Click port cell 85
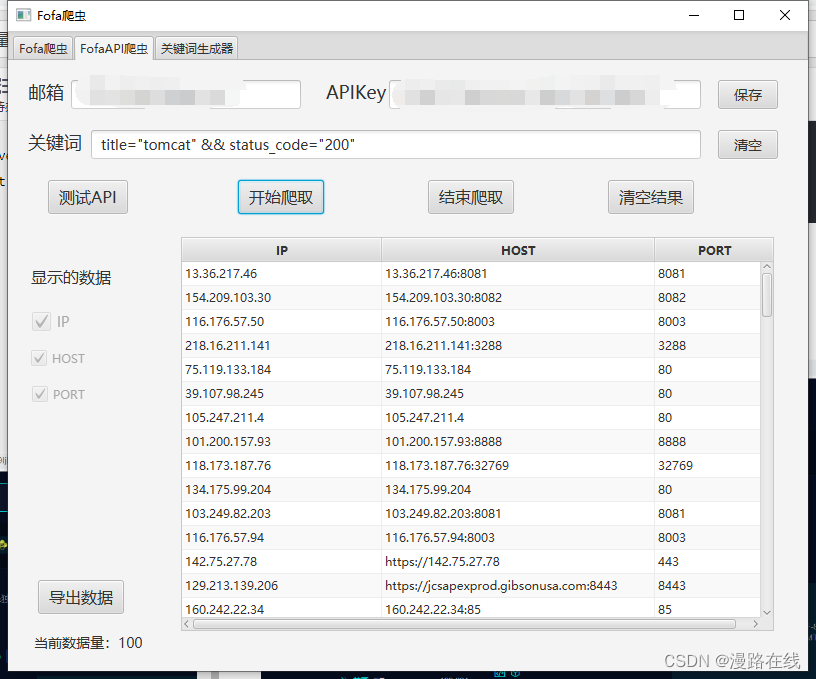This screenshot has height=679, width=816. tap(707, 608)
